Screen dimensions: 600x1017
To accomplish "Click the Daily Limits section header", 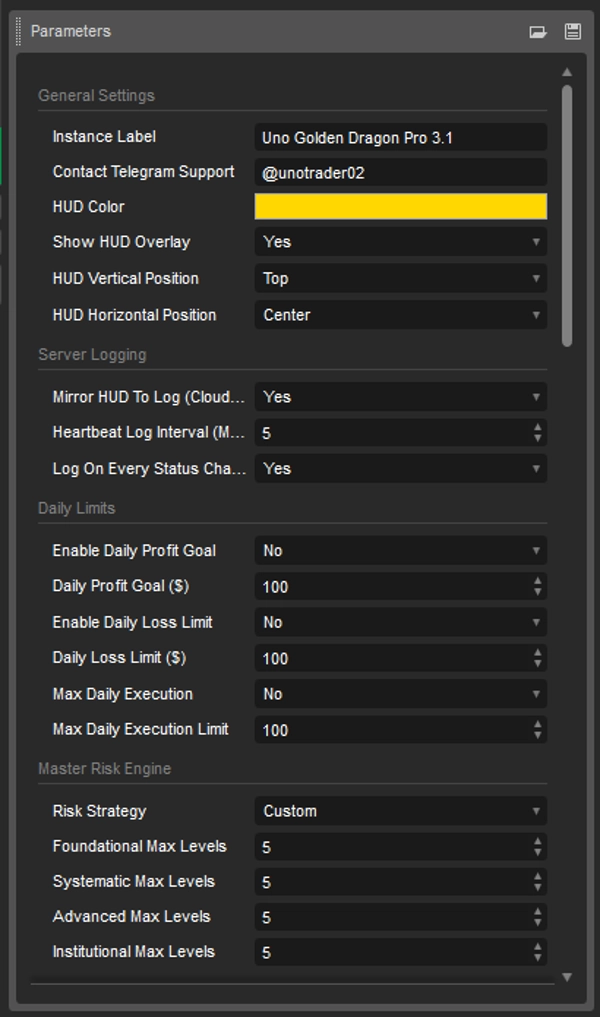I will pos(77,508).
